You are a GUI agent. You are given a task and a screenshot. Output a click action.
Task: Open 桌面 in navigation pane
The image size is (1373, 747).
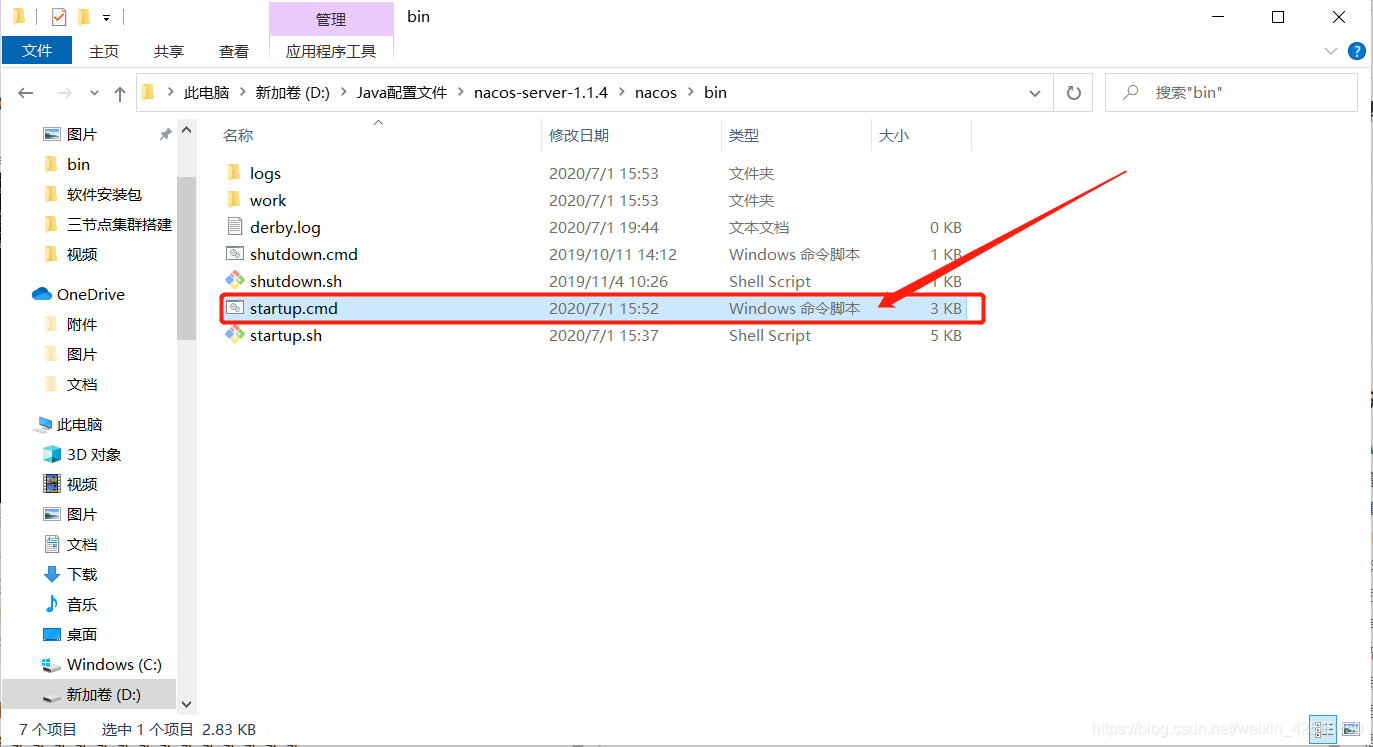tap(82, 634)
